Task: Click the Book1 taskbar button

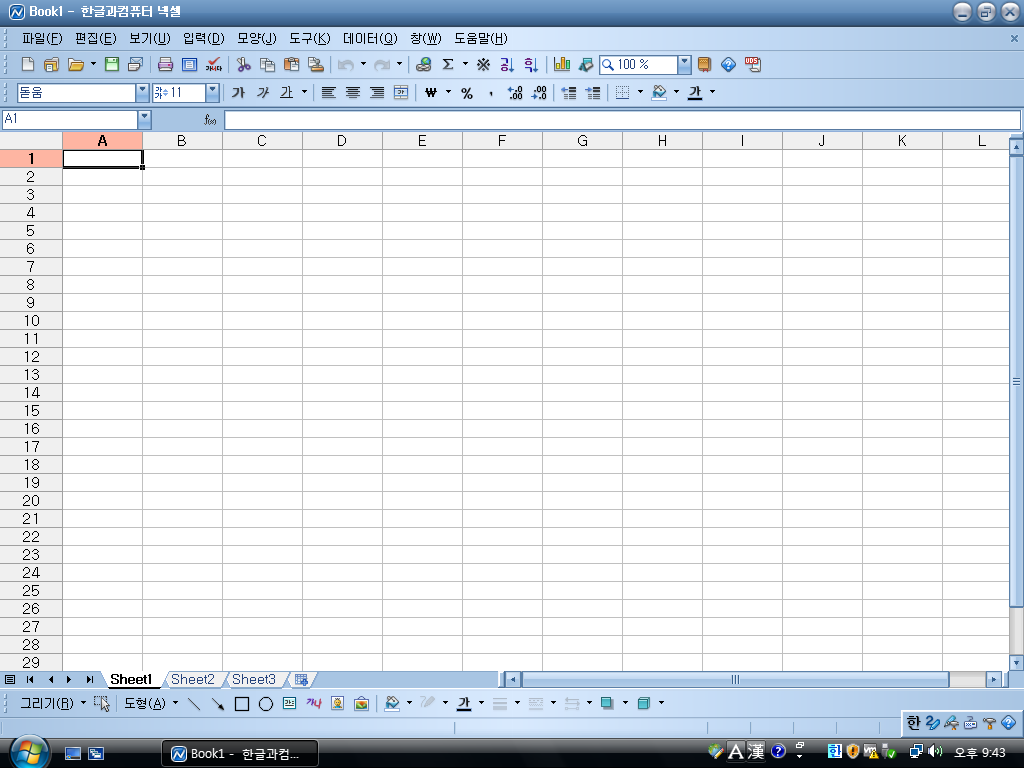Action: pos(240,754)
